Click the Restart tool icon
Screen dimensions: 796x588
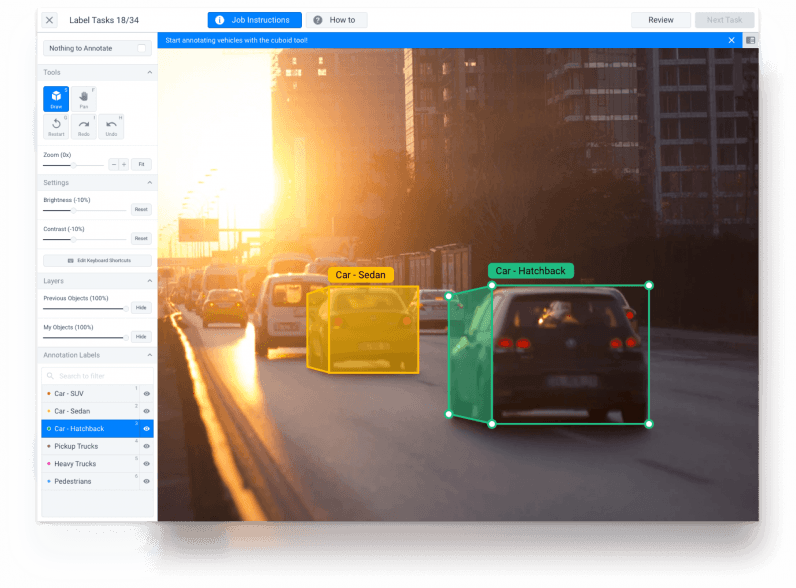(x=56, y=127)
